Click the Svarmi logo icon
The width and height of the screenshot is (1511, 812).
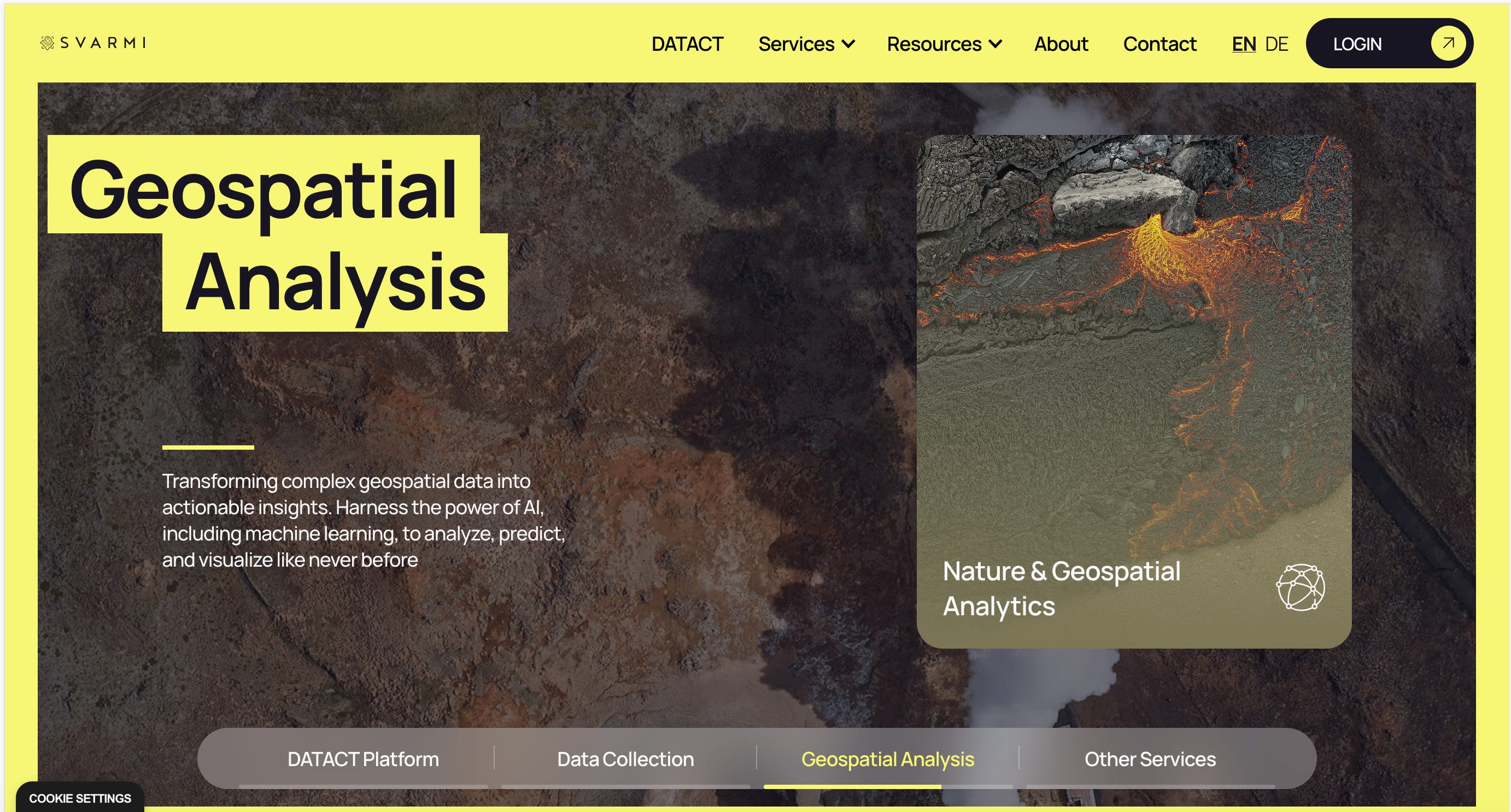coord(47,43)
